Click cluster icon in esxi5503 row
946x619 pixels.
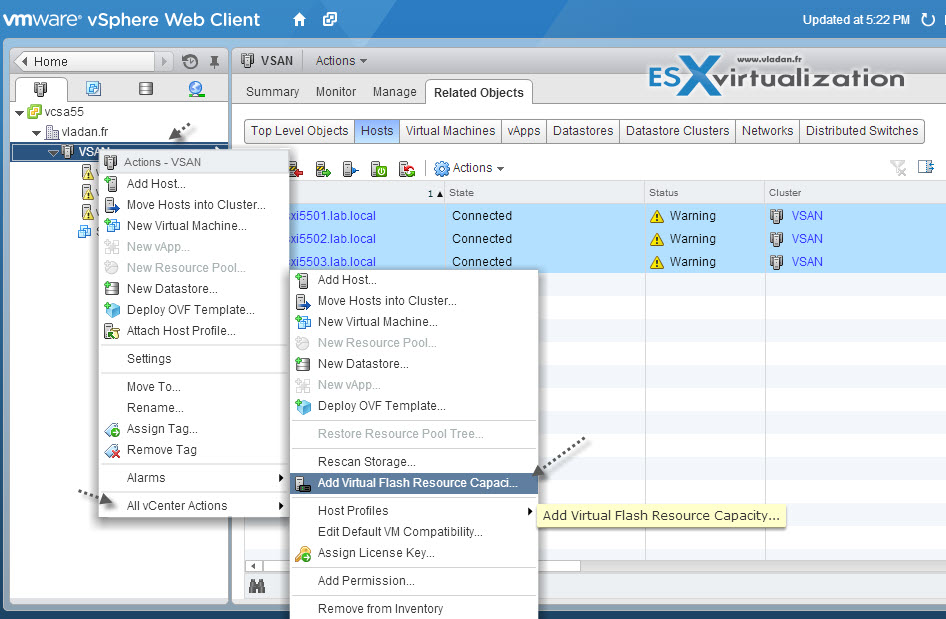[x=776, y=262]
